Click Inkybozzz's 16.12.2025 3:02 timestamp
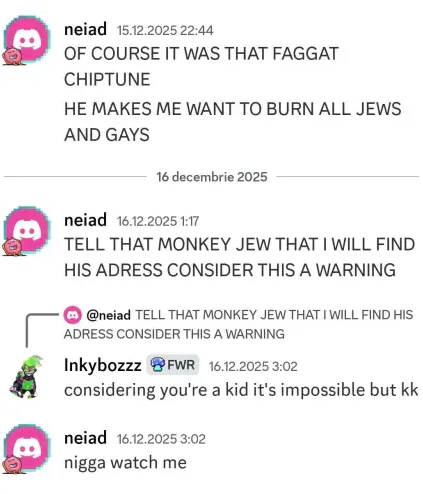Image resolution: width=423 pixels, height=494 pixels. pos(253,366)
